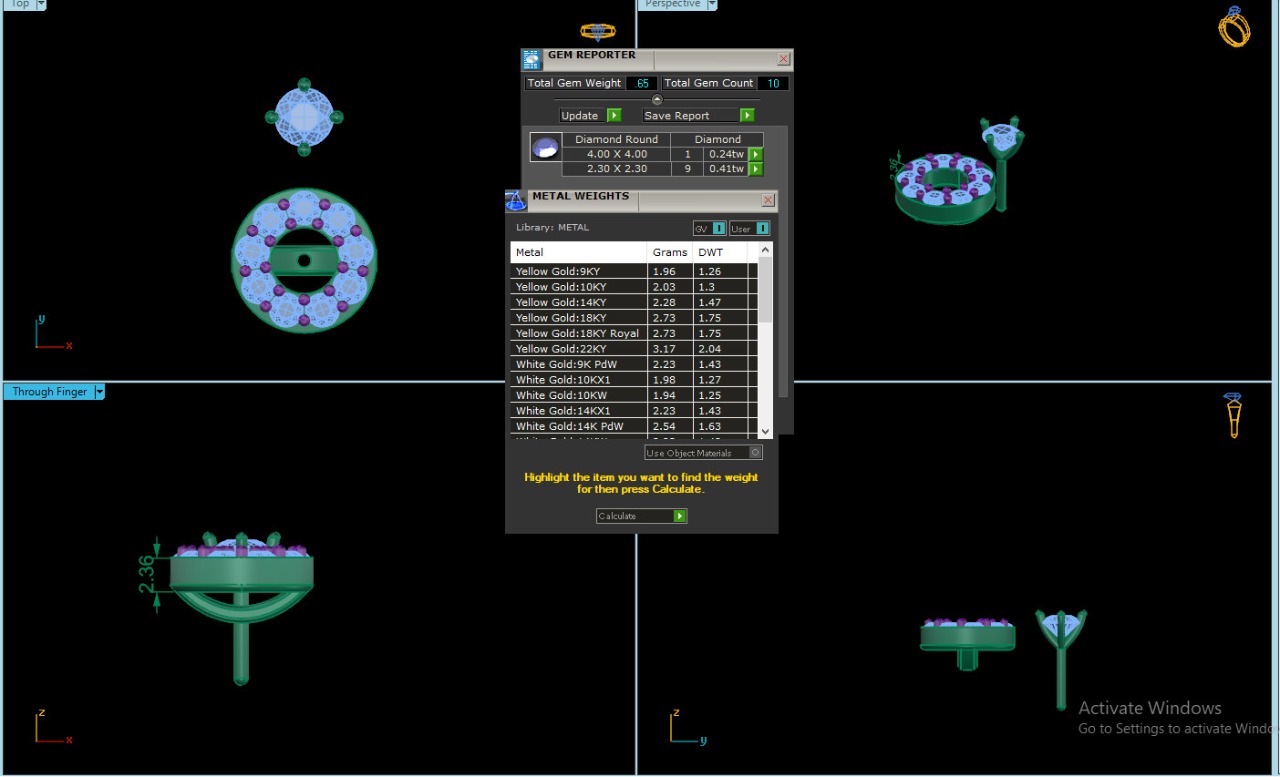
Task: Click green arrow beside Update
Action: point(614,116)
